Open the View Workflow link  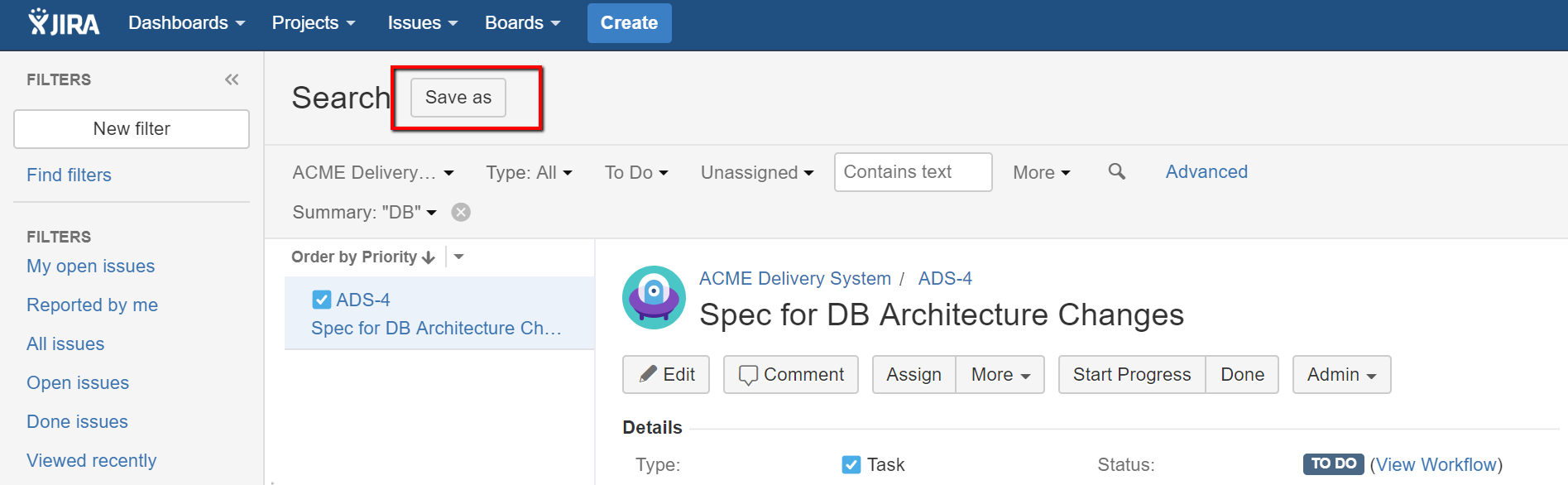pyautogui.click(x=1436, y=464)
